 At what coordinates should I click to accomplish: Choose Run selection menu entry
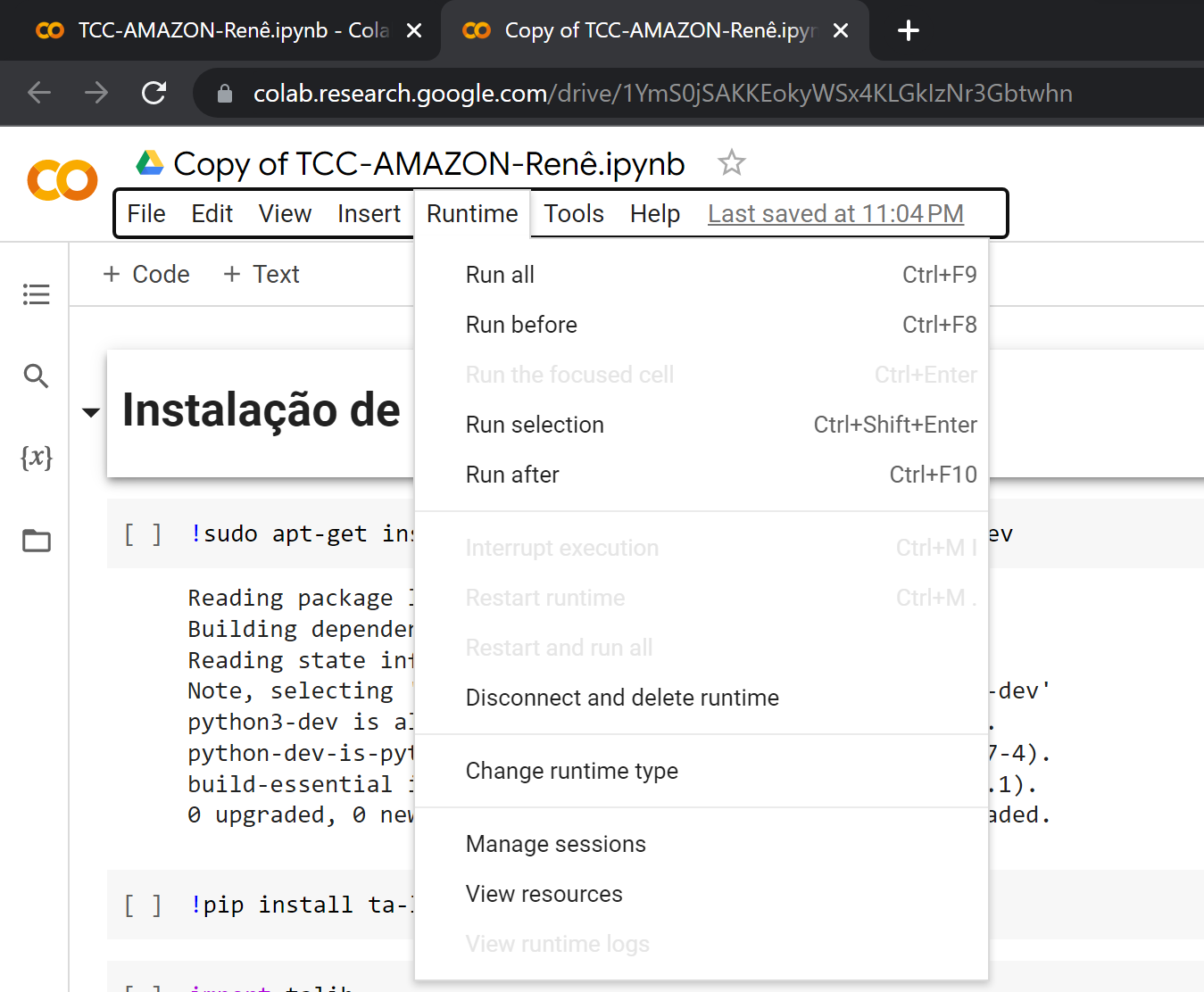click(x=702, y=425)
